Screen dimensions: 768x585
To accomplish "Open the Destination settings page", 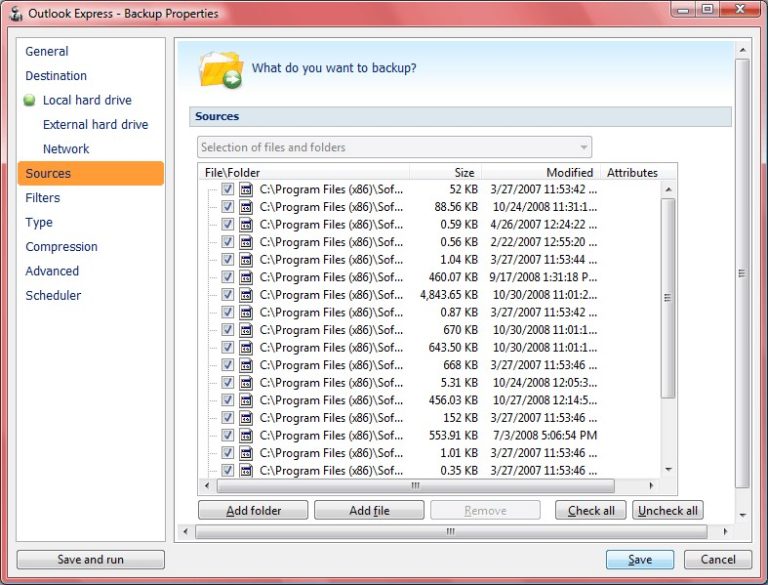I will click(x=56, y=76).
